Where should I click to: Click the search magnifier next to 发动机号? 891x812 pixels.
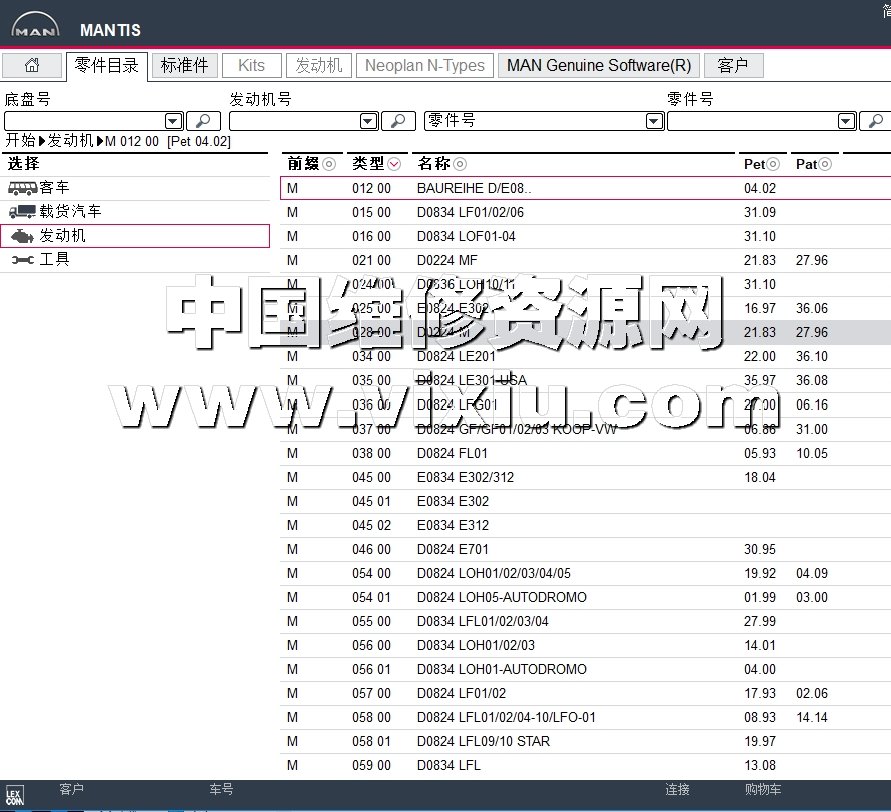coord(398,121)
